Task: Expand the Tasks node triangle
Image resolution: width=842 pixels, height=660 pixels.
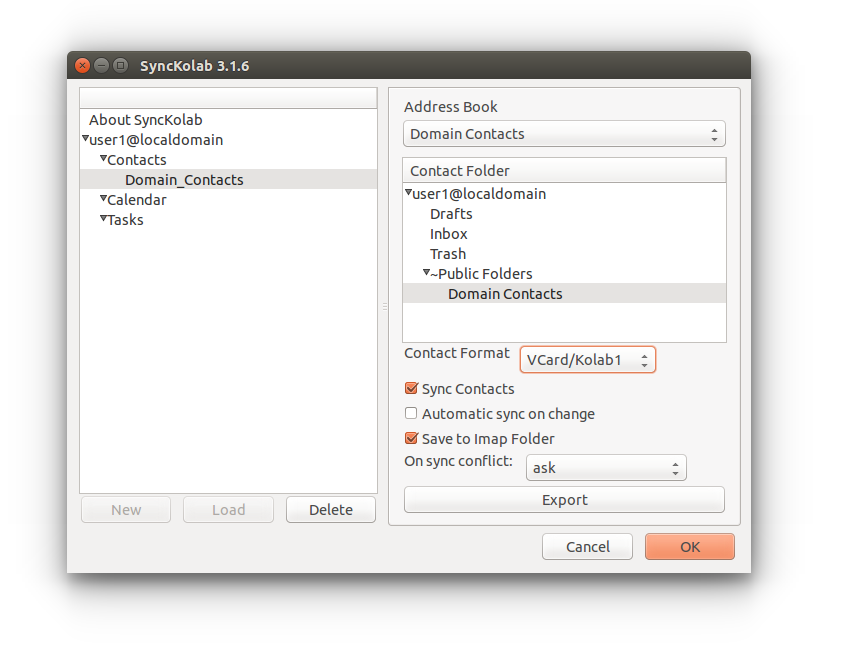Action: (103, 219)
